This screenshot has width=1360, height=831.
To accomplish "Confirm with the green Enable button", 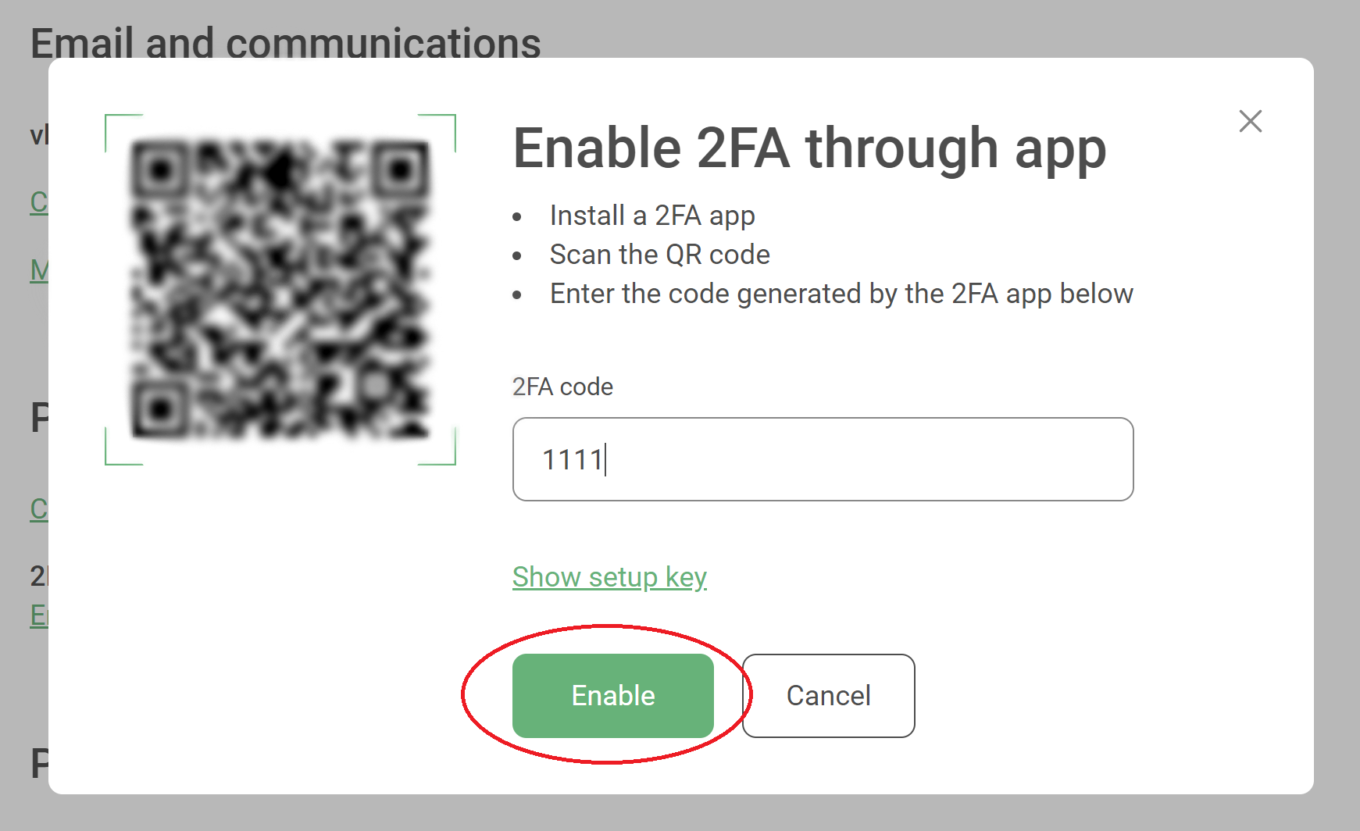I will (x=613, y=696).
